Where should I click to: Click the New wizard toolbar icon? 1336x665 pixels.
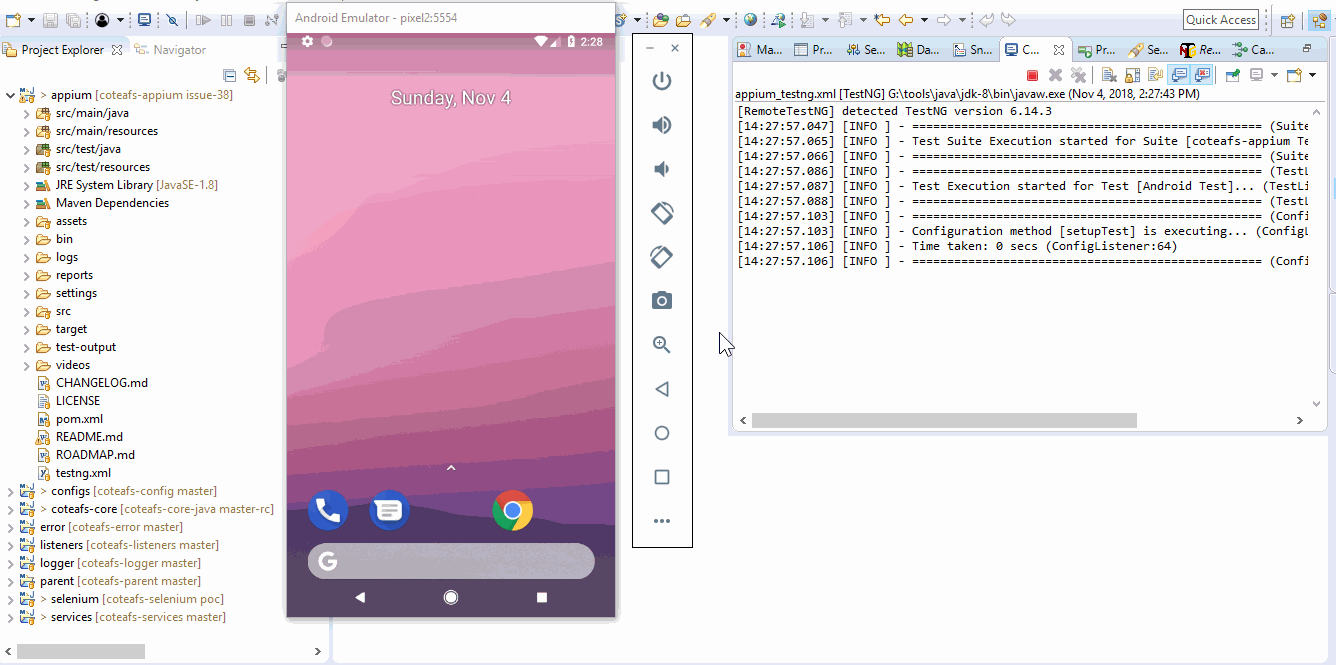[x=13, y=20]
